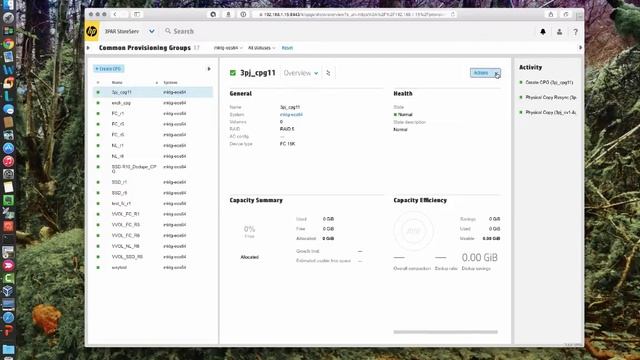Click the Reset filters link
This screenshot has height=360, width=640.
point(287,48)
